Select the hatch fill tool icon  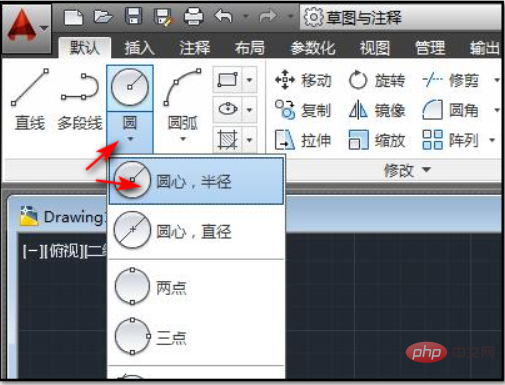[228, 139]
